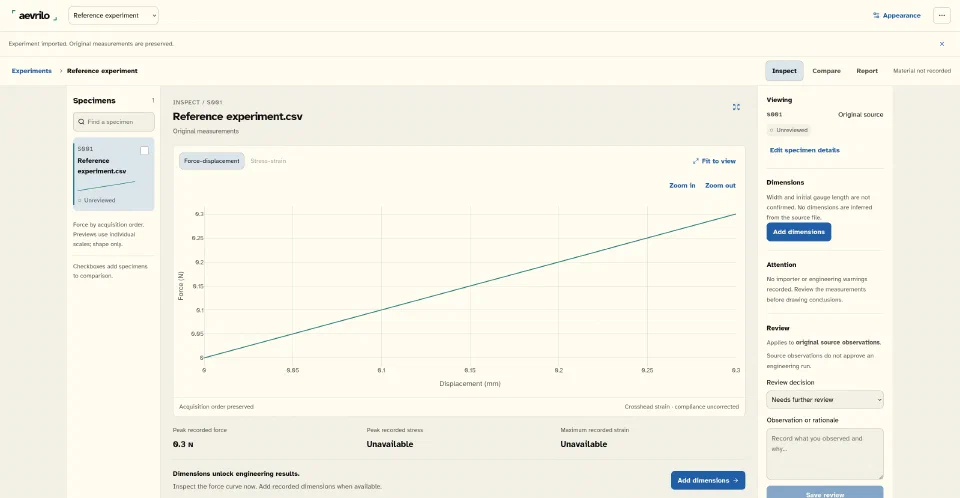Select the Force-displacement chart tab

(x=212, y=161)
